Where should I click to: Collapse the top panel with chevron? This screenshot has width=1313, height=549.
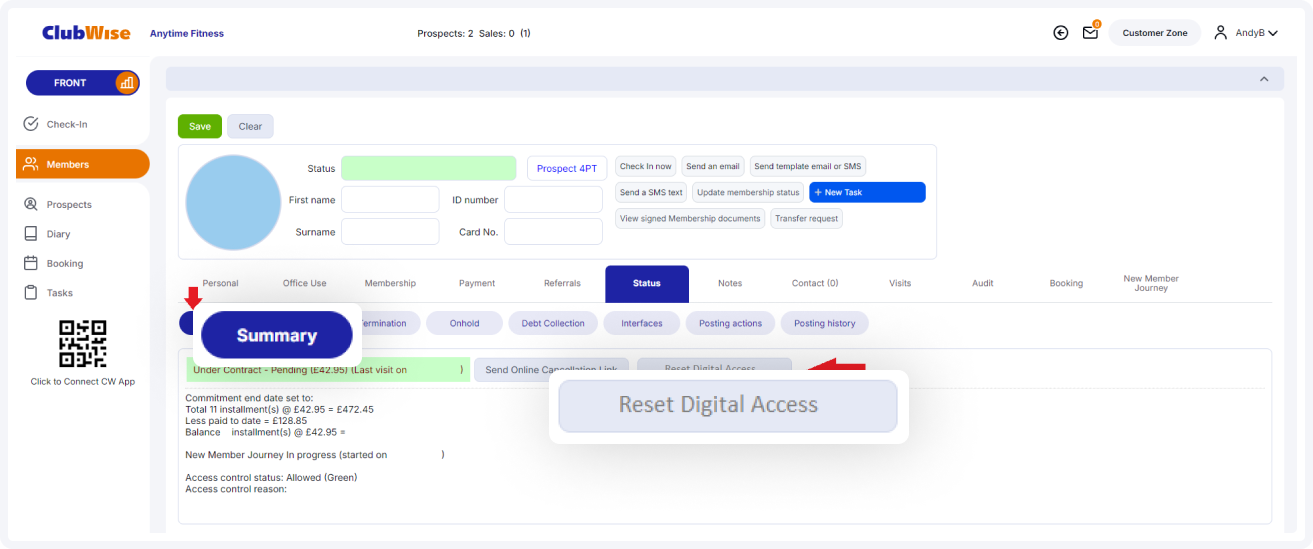pos(1264,79)
